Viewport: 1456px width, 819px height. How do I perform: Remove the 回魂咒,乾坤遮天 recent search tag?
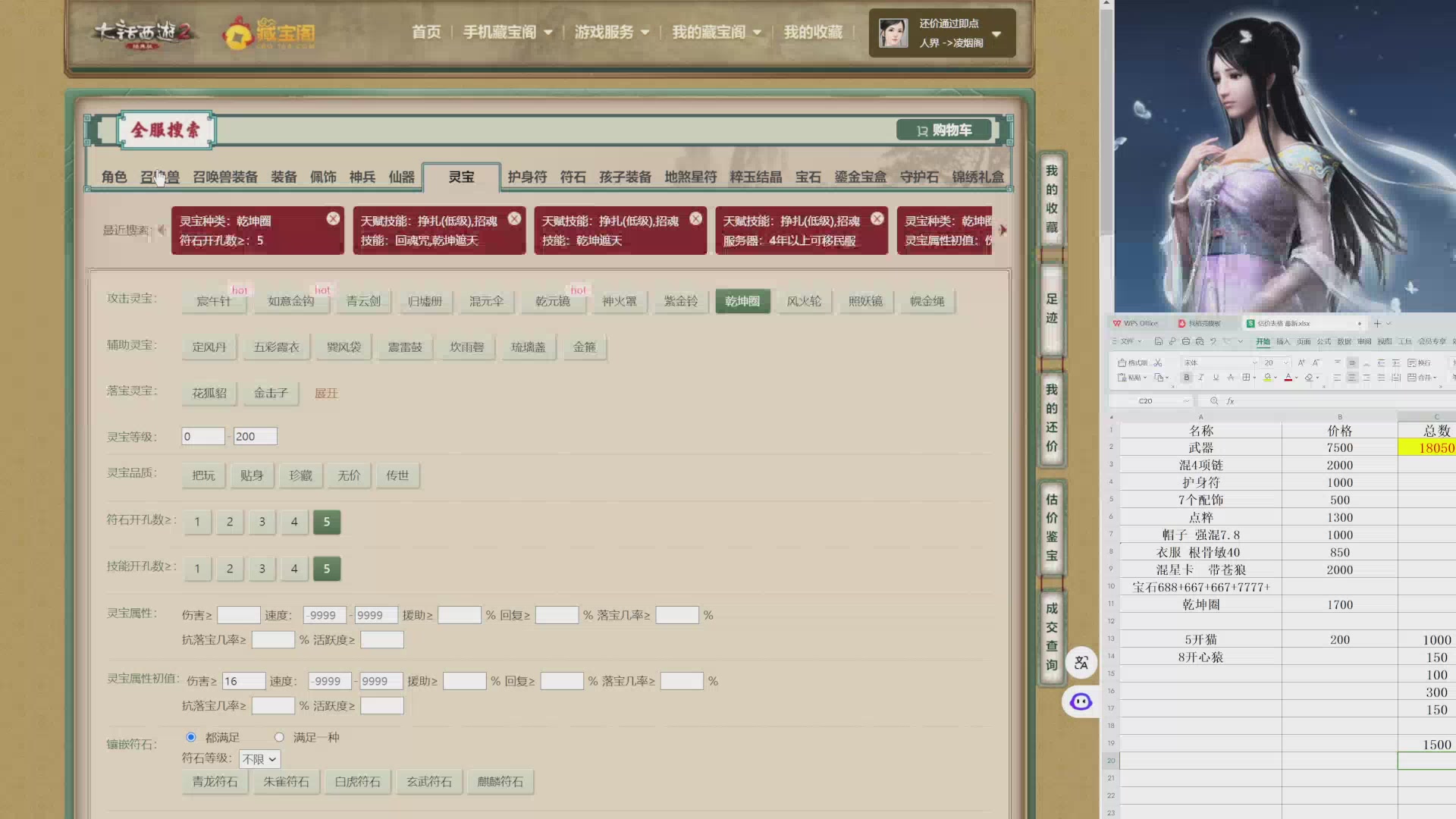[514, 218]
